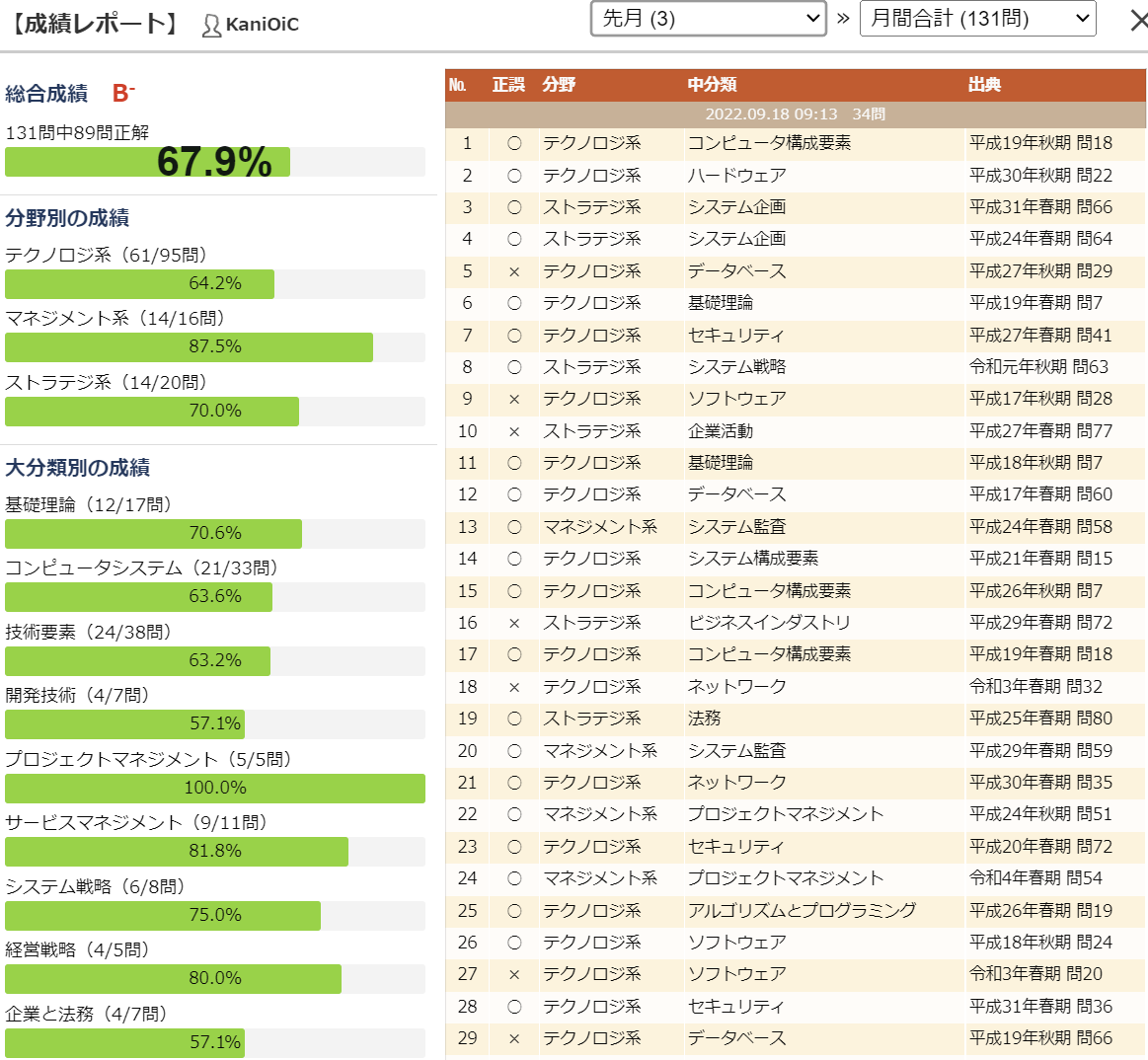The image size is (1148, 1060).
Task: Click row number 22
Action: pyautogui.click(x=467, y=815)
